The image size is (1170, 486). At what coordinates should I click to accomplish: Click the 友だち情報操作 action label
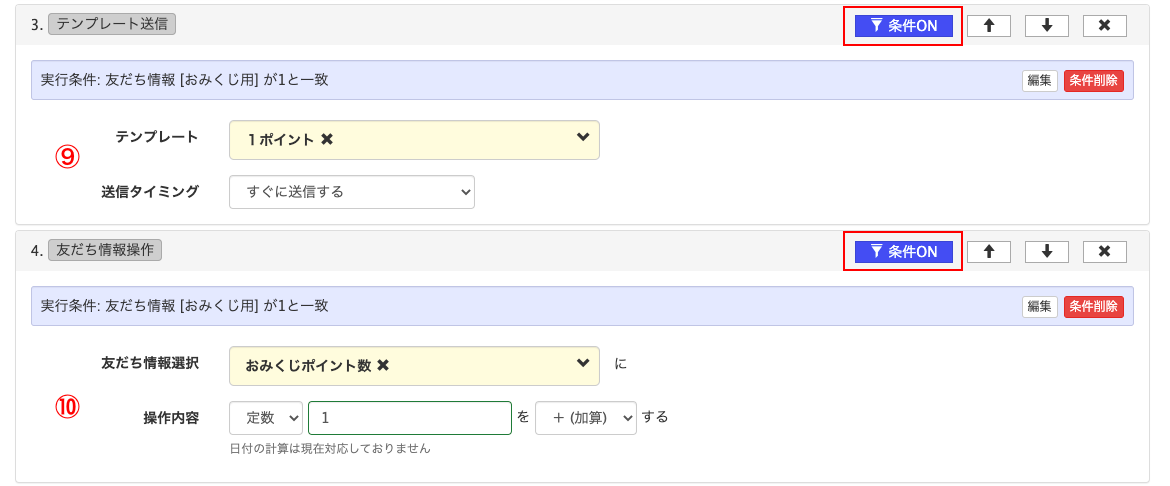[104, 250]
